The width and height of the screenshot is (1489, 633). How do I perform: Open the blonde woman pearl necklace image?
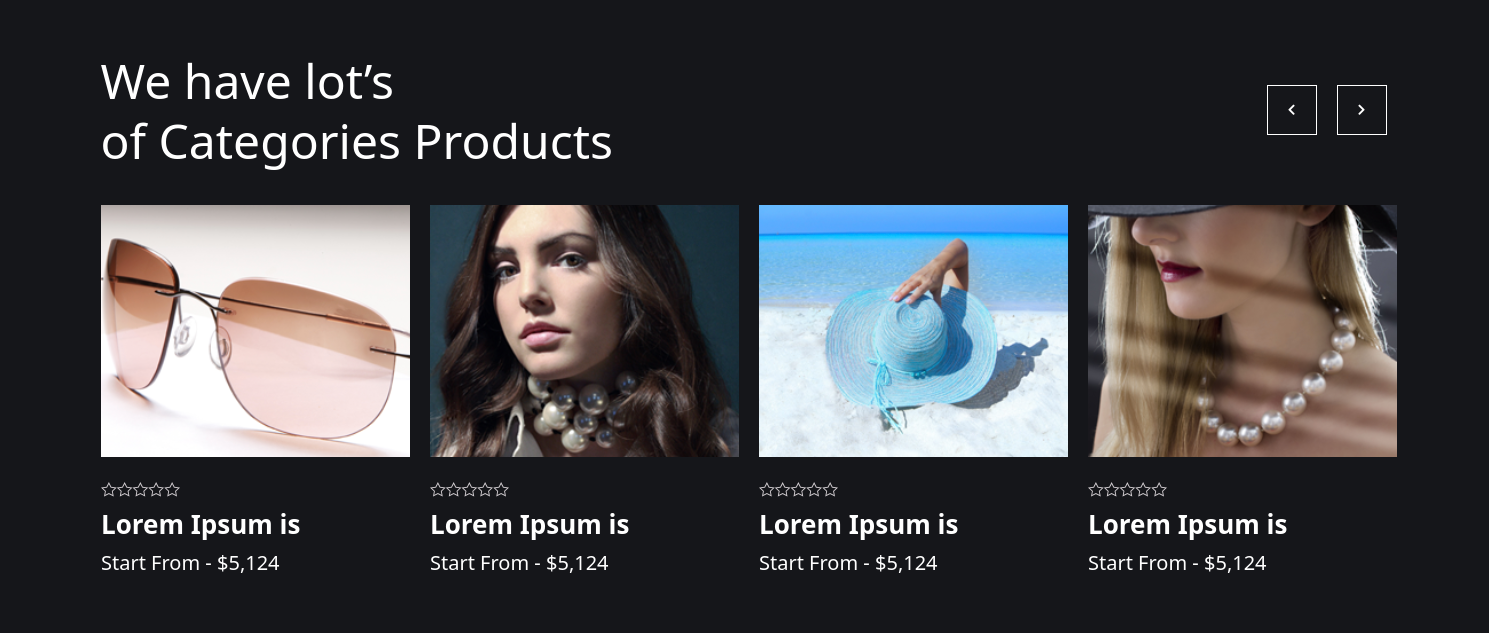[1242, 331]
